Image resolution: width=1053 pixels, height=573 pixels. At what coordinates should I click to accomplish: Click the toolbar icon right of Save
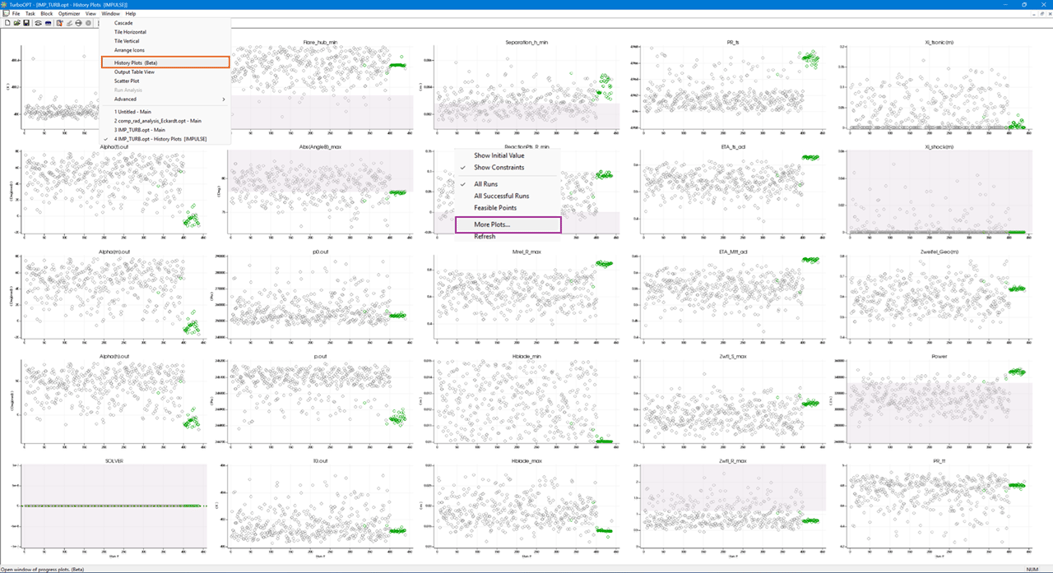pyautogui.click(x=38, y=23)
